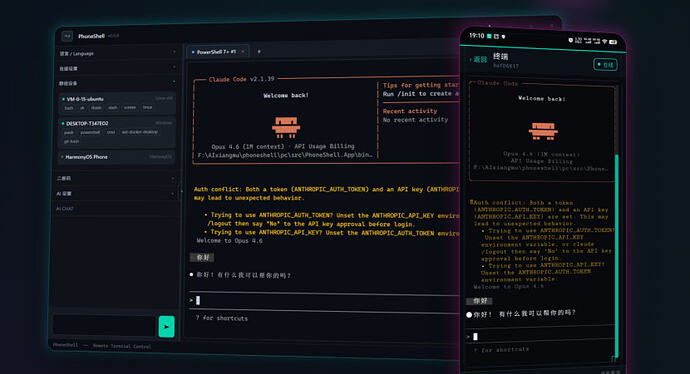The height and width of the screenshot is (374, 690).
Task: Close the PowerShell 7+ #1 tab
Action: 242,51
